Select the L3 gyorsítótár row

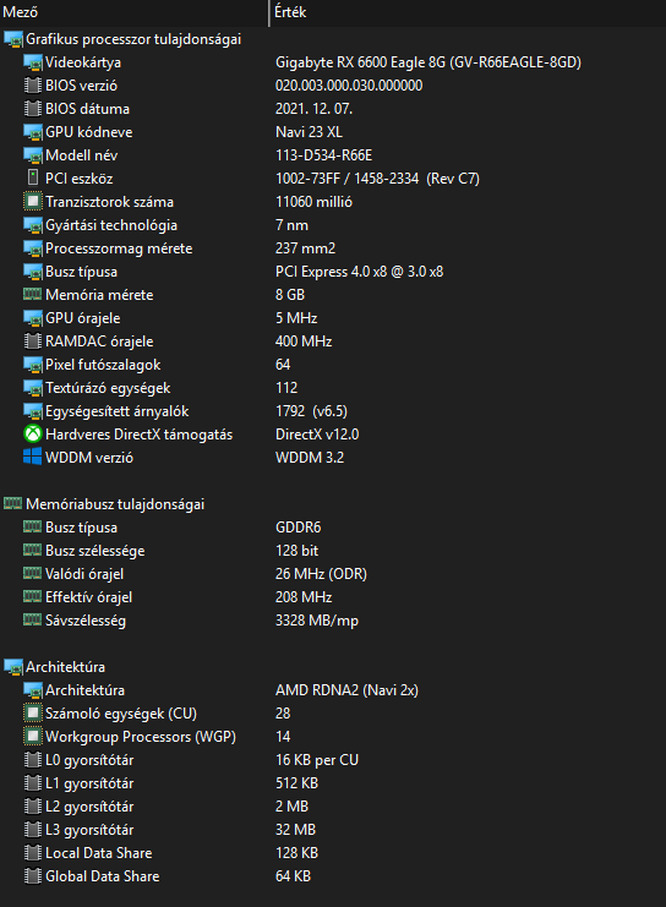(x=90, y=830)
